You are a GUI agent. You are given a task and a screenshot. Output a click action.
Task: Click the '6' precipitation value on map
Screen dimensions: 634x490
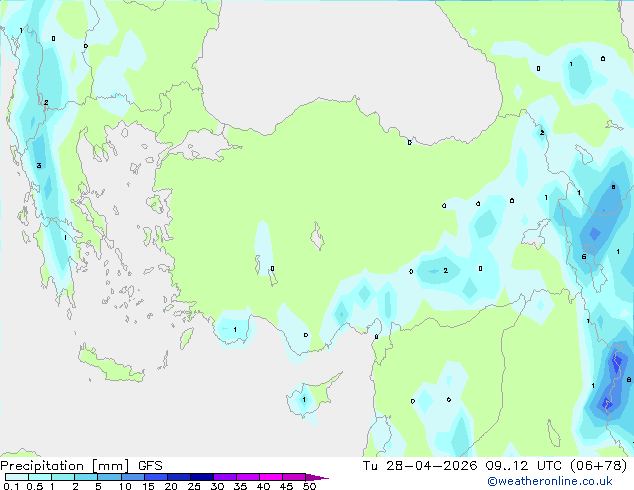(x=584, y=257)
